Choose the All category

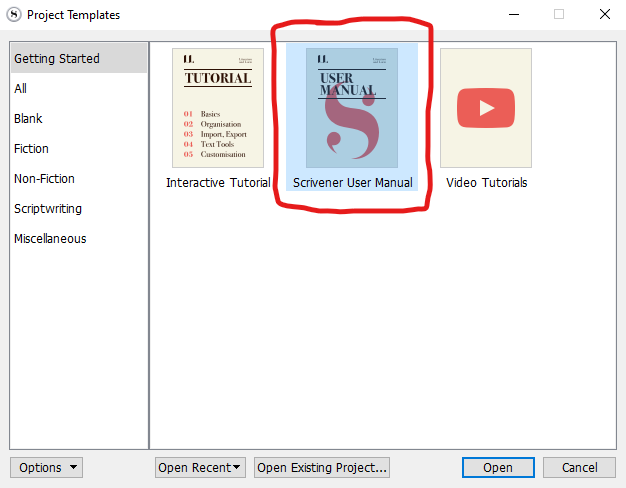pos(79,88)
